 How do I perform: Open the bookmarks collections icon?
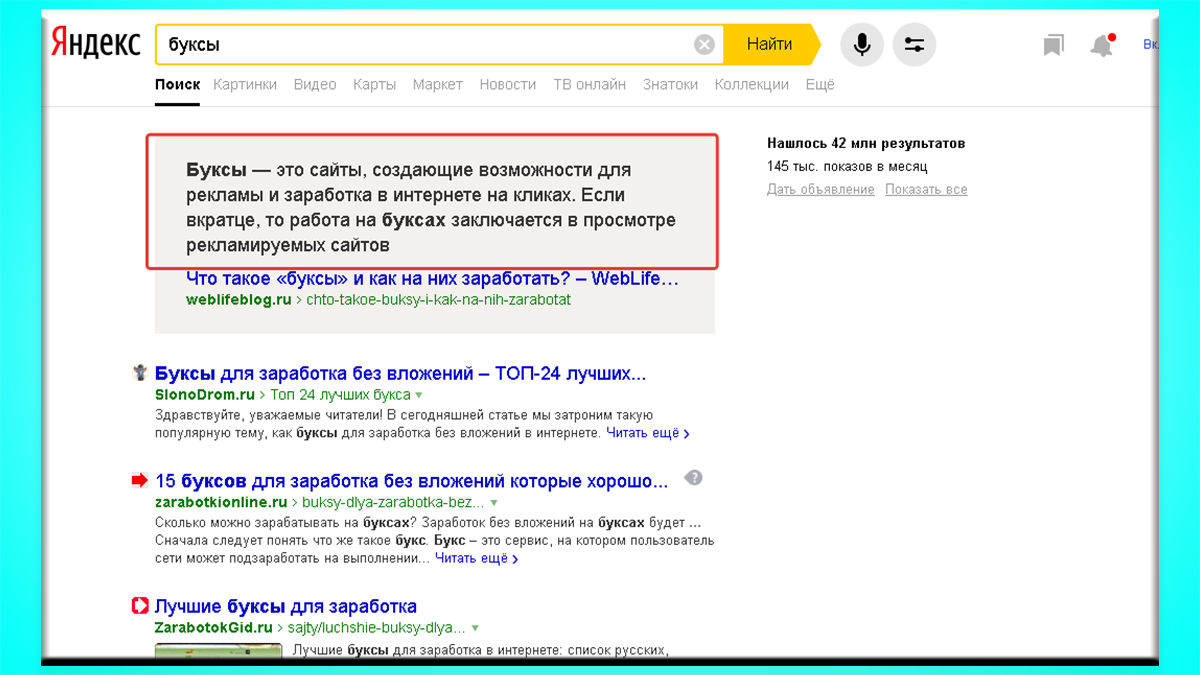[x=1053, y=45]
